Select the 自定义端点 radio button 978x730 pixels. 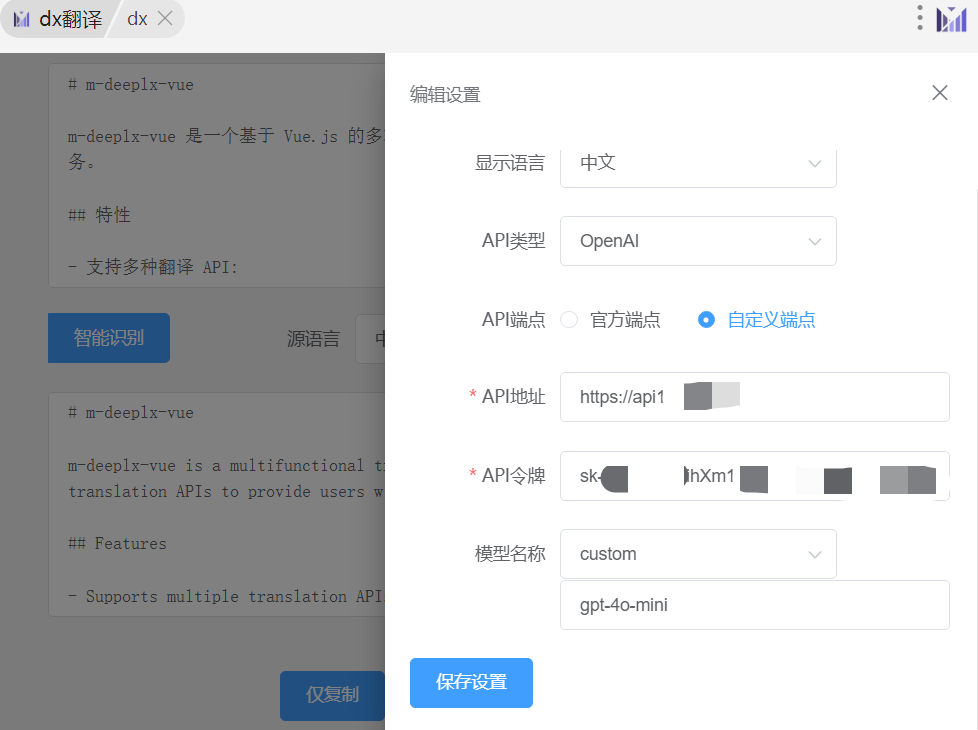(706, 319)
